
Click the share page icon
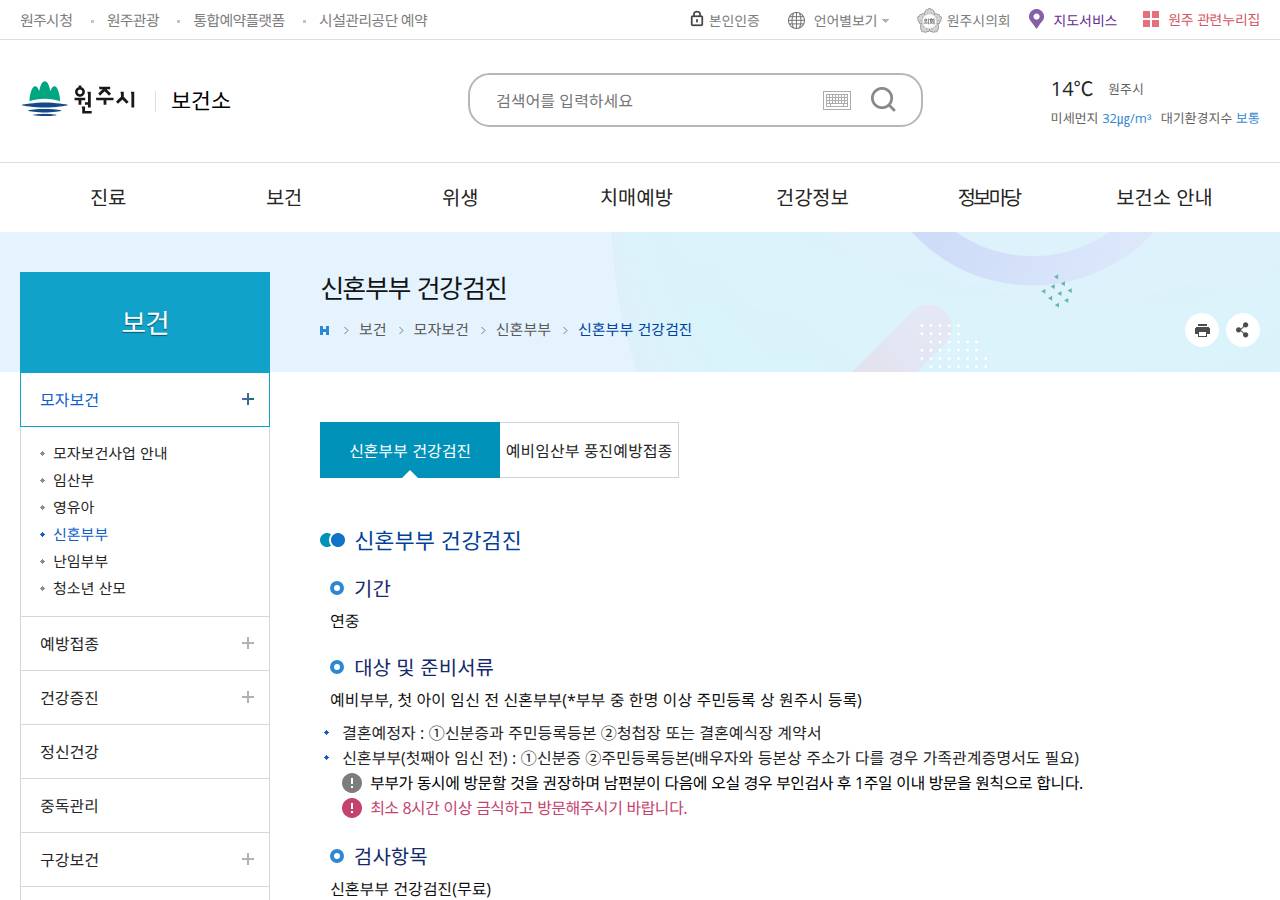coord(1243,330)
